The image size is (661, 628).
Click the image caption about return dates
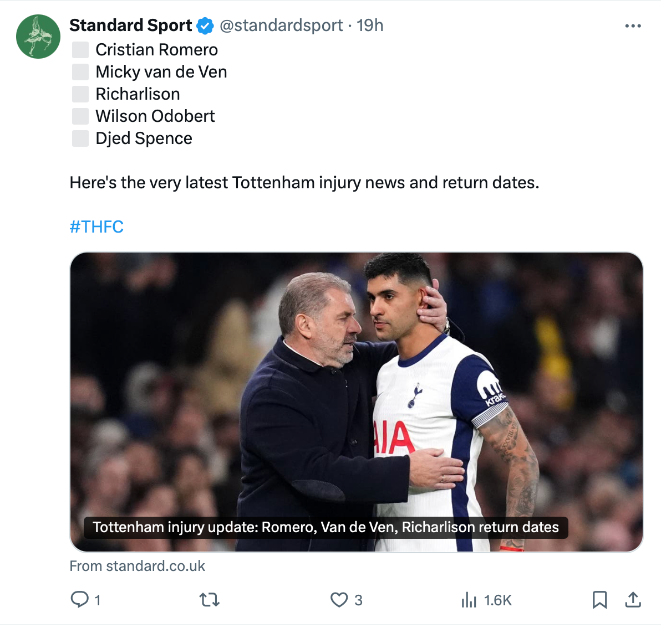[325, 527]
